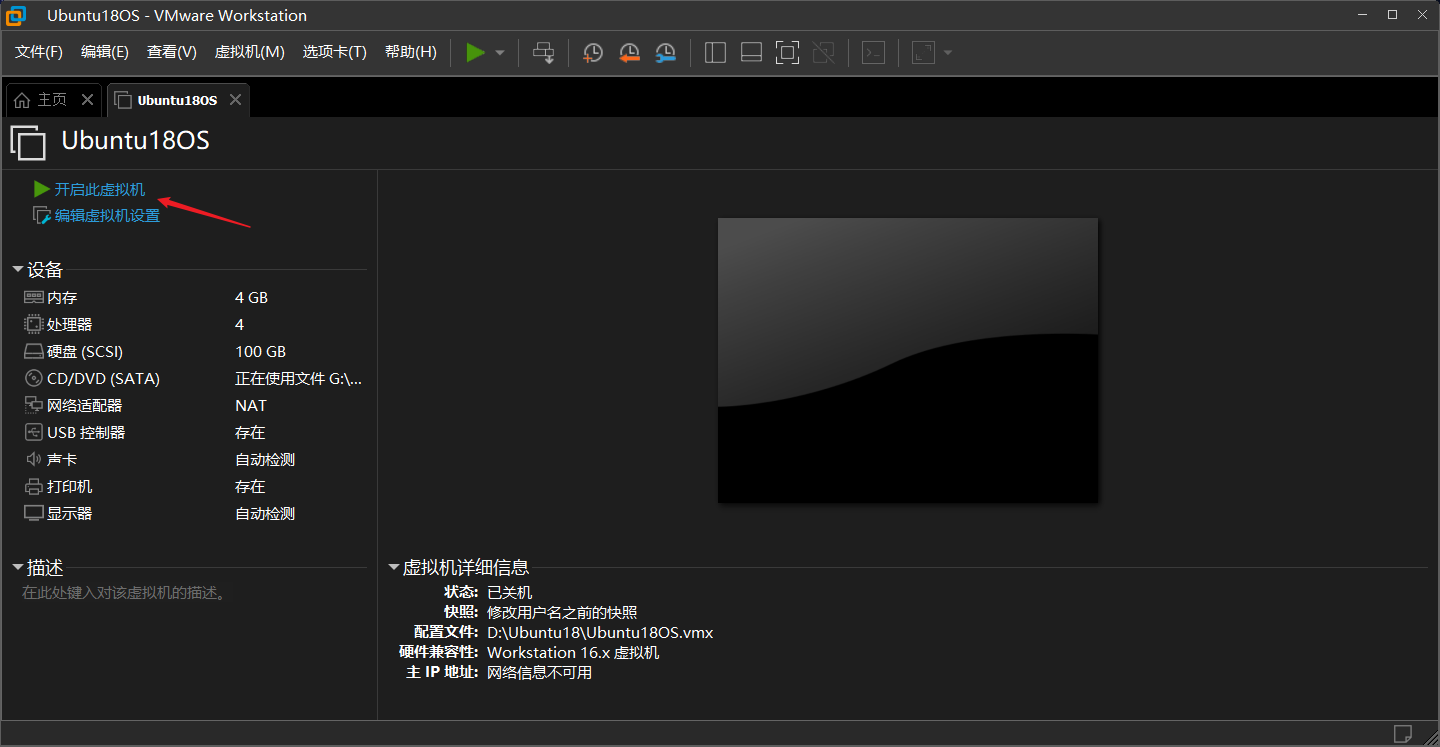This screenshot has width=1440, height=747.
Task: Take a snapshot with the clock-plus icon
Action: pyautogui.click(x=593, y=52)
